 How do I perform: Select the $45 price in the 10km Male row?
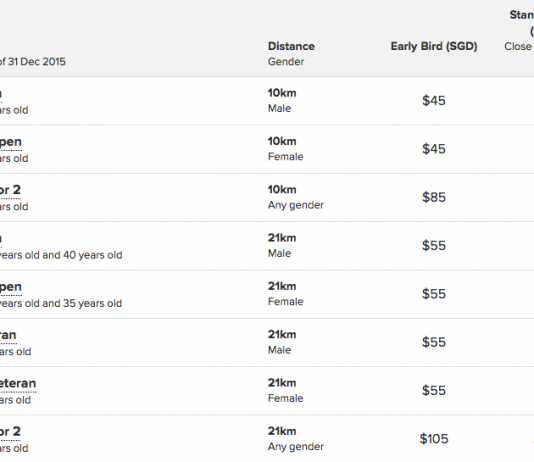coord(434,100)
